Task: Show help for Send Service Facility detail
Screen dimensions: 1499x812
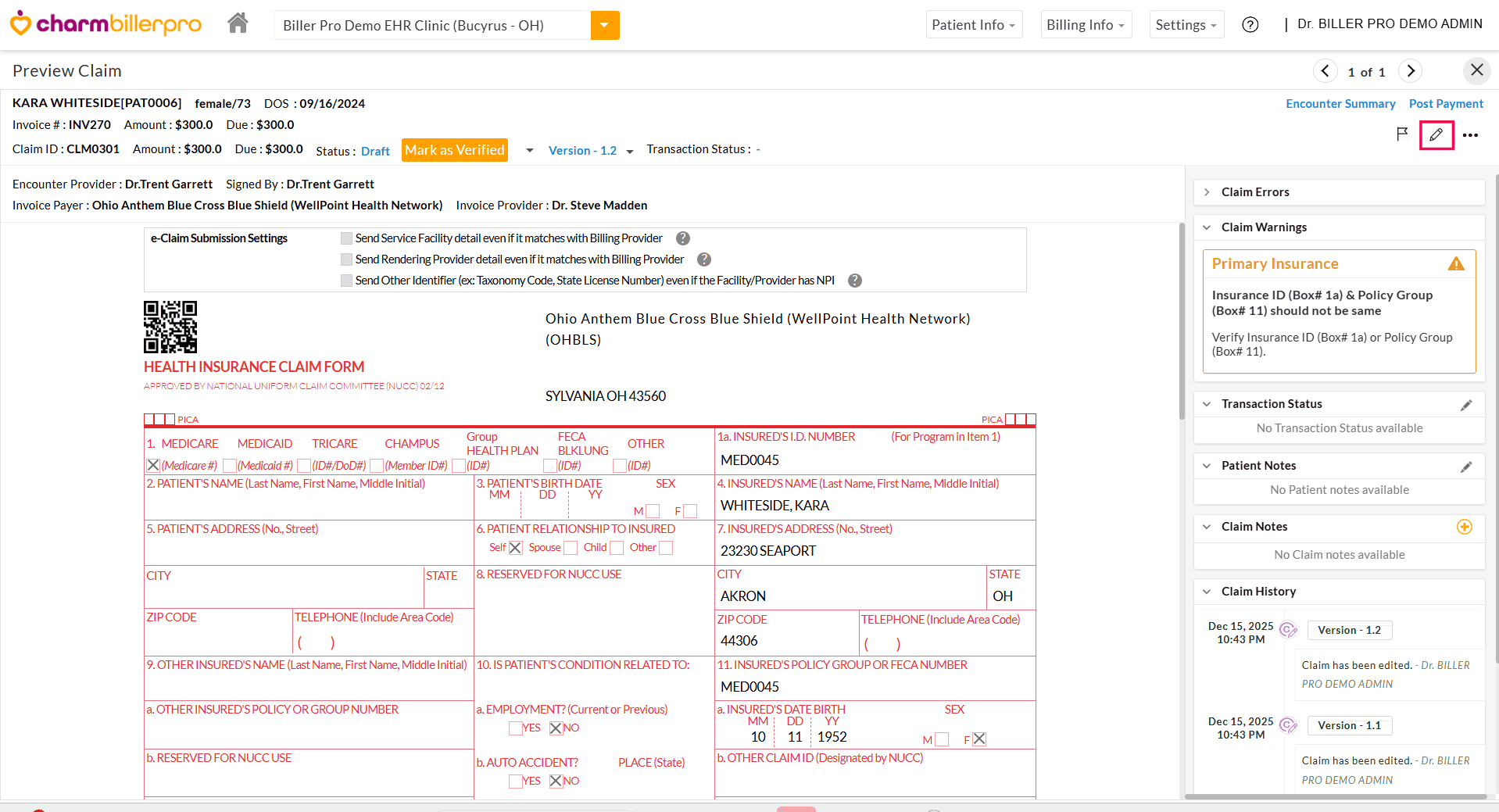Action: click(683, 238)
